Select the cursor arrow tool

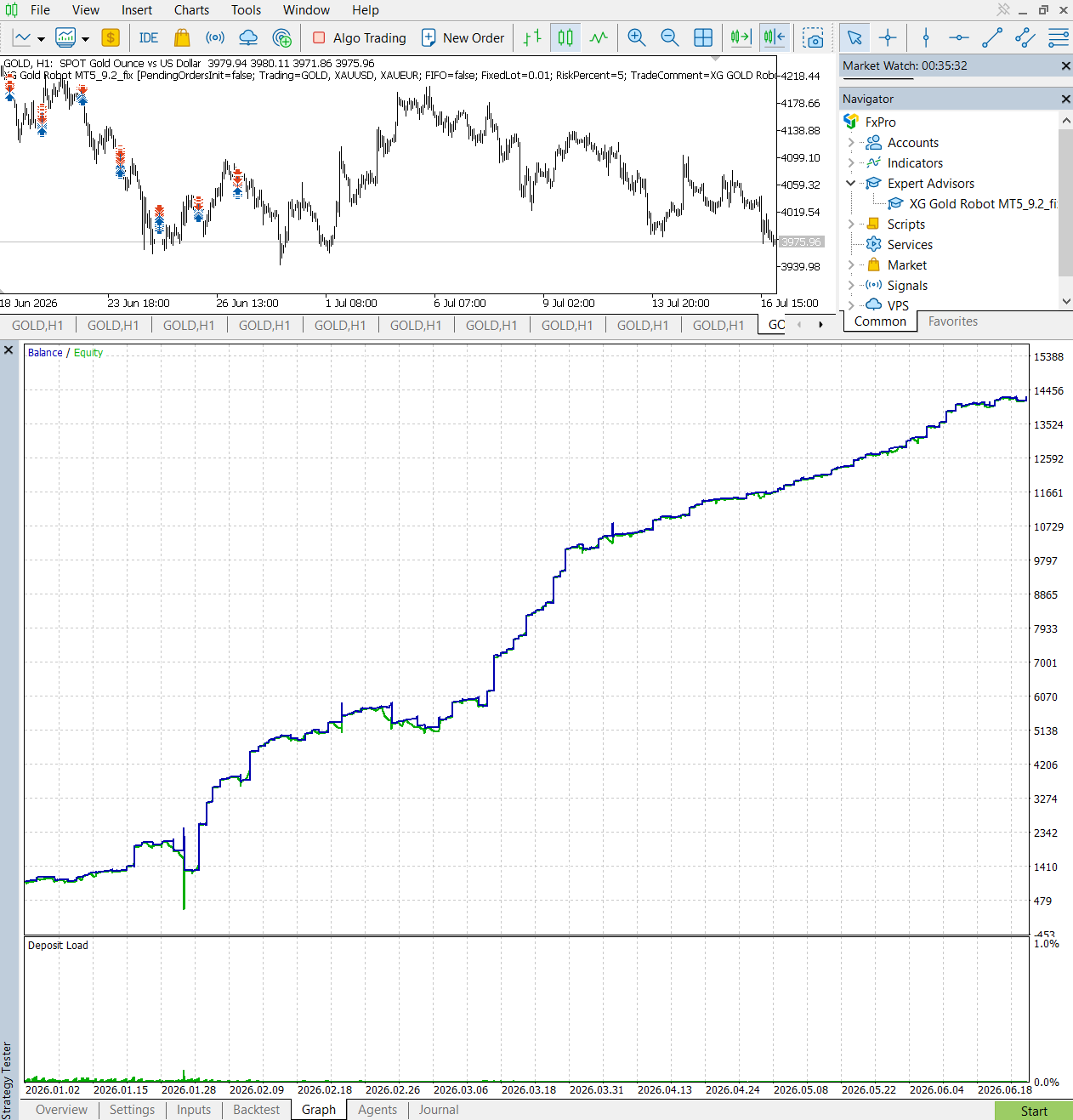(x=854, y=37)
